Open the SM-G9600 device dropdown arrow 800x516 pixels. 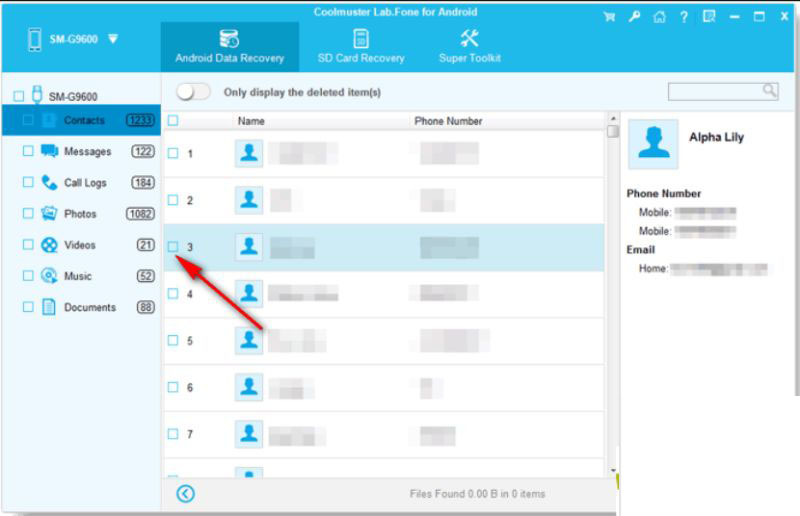[113, 39]
